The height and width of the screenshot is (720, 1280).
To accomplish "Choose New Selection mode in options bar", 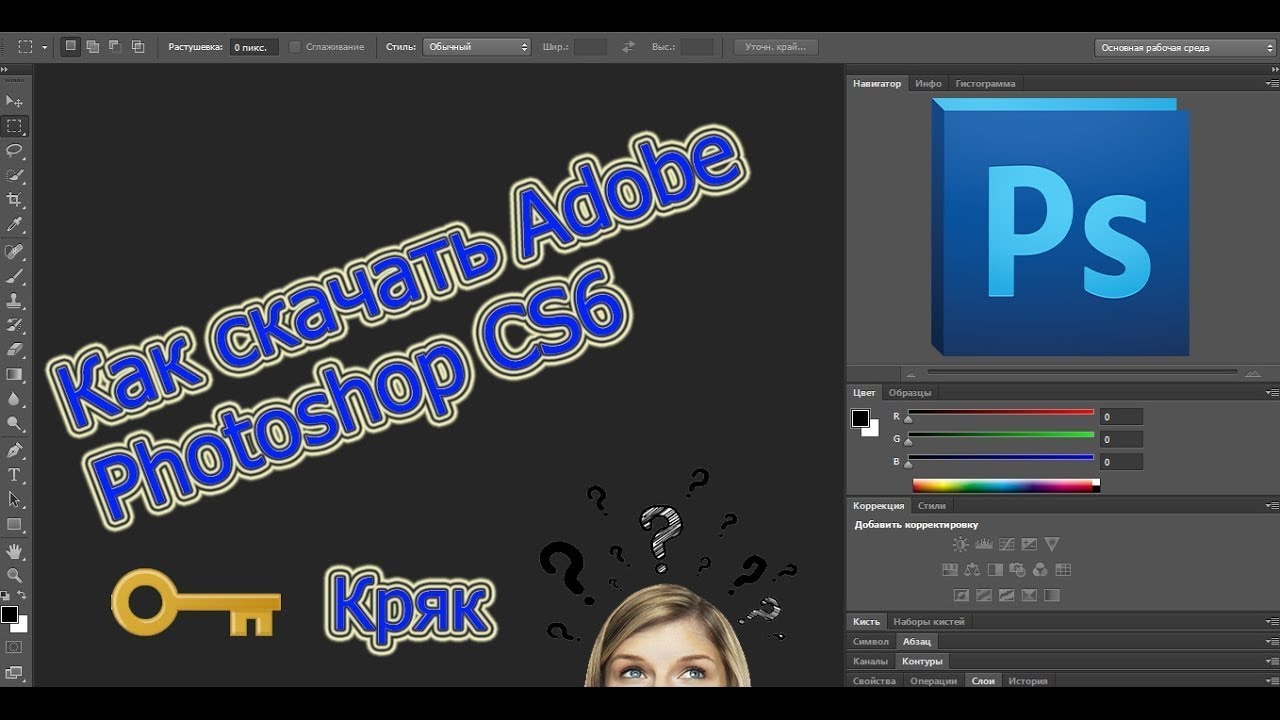I will coord(71,46).
